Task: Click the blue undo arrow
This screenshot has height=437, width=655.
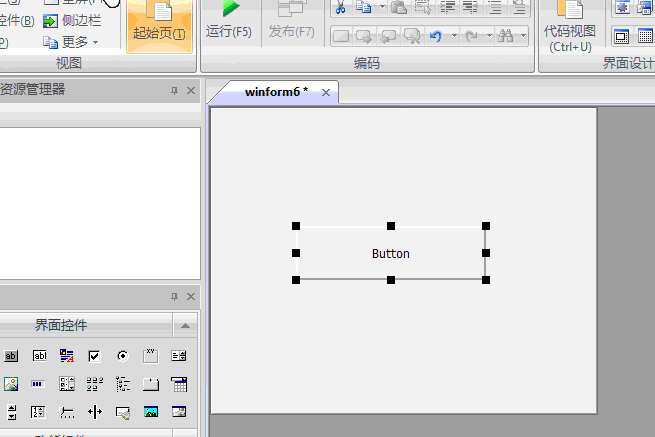Action: (x=436, y=36)
